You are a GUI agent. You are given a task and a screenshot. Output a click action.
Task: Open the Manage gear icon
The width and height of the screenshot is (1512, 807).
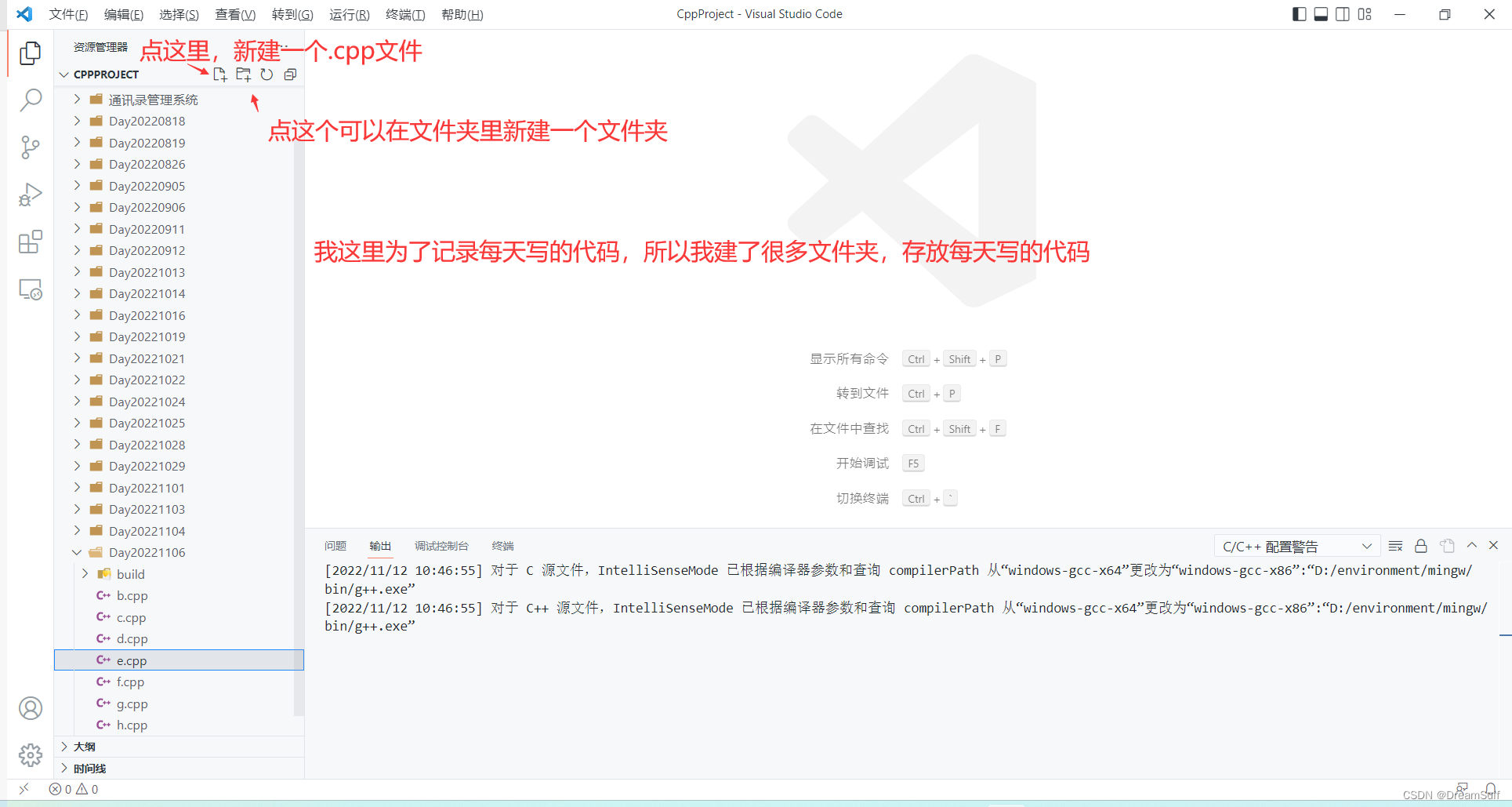(x=31, y=755)
